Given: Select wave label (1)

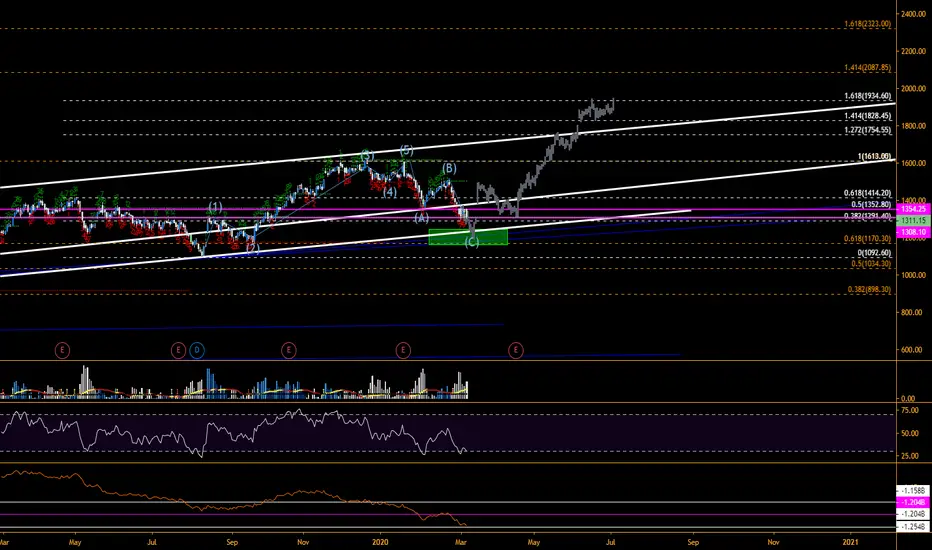Looking at the screenshot, I should click(x=215, y=207).
